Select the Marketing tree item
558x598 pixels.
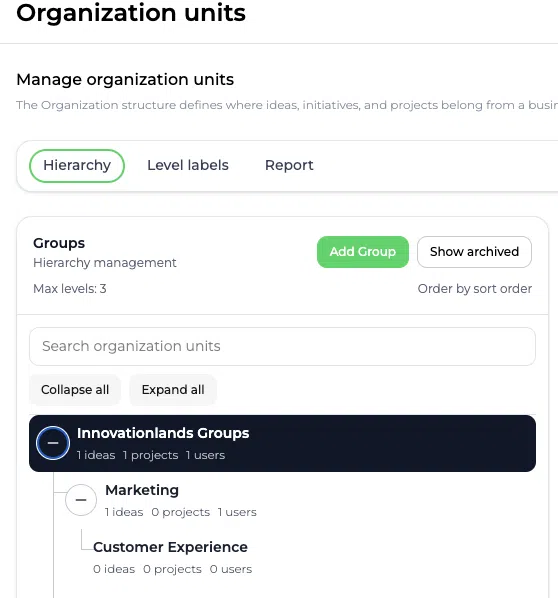142,490
